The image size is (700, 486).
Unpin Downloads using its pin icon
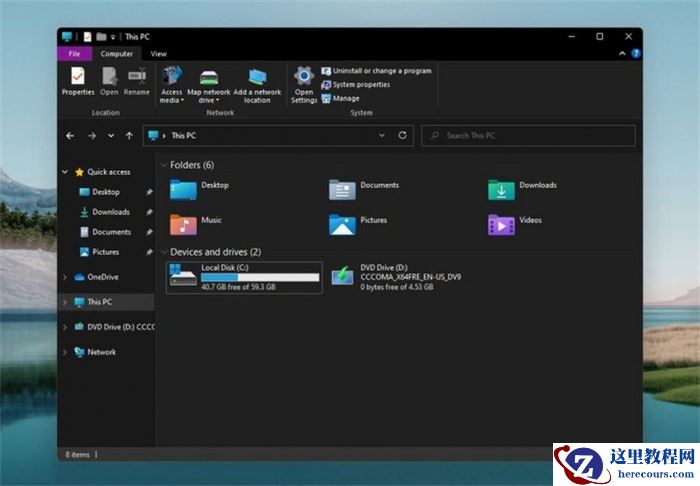click(149, 212)
